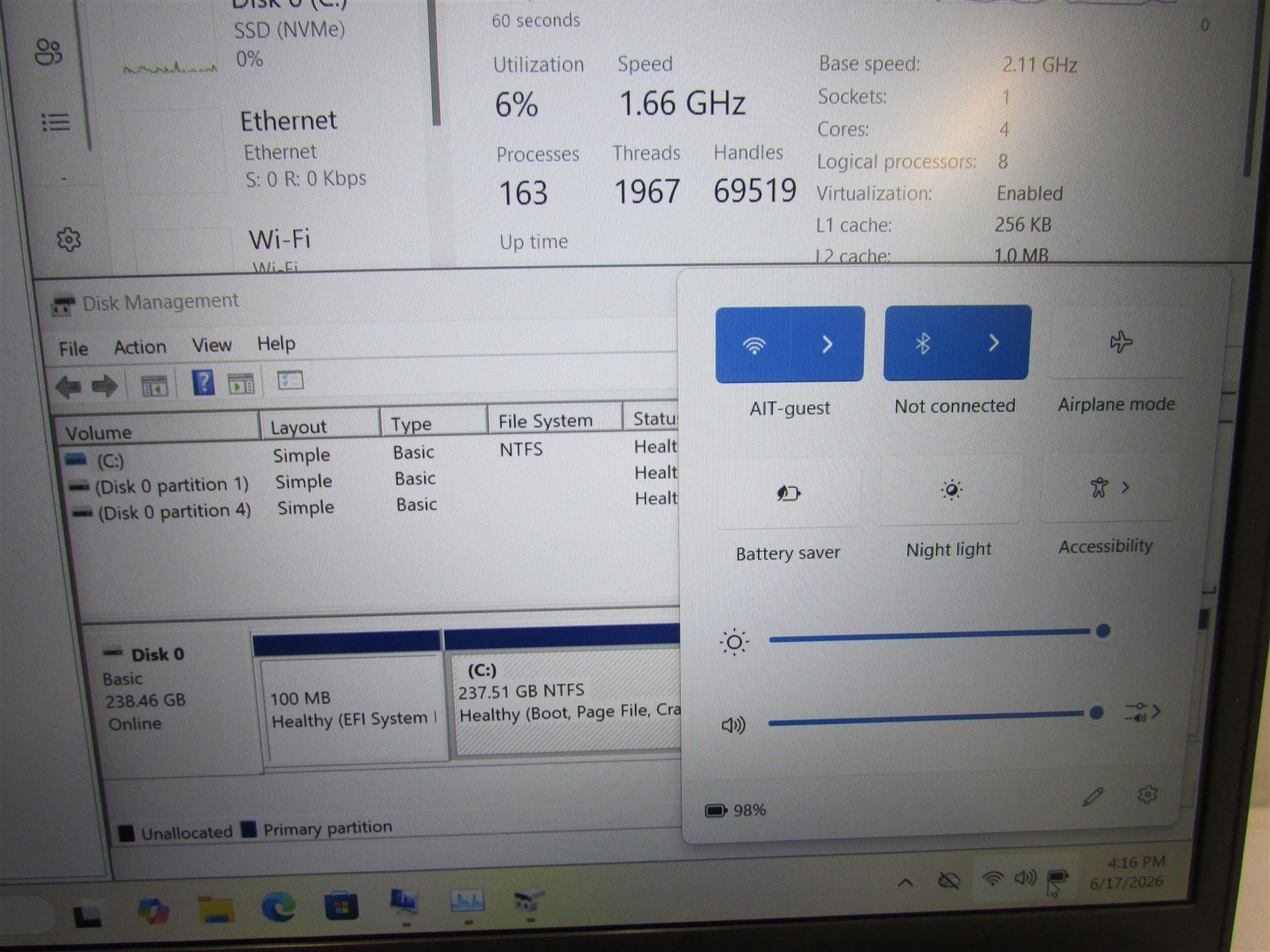Click the speaker icon beside the volume slider
1270x952 pixels.
[x=733, y=725]
